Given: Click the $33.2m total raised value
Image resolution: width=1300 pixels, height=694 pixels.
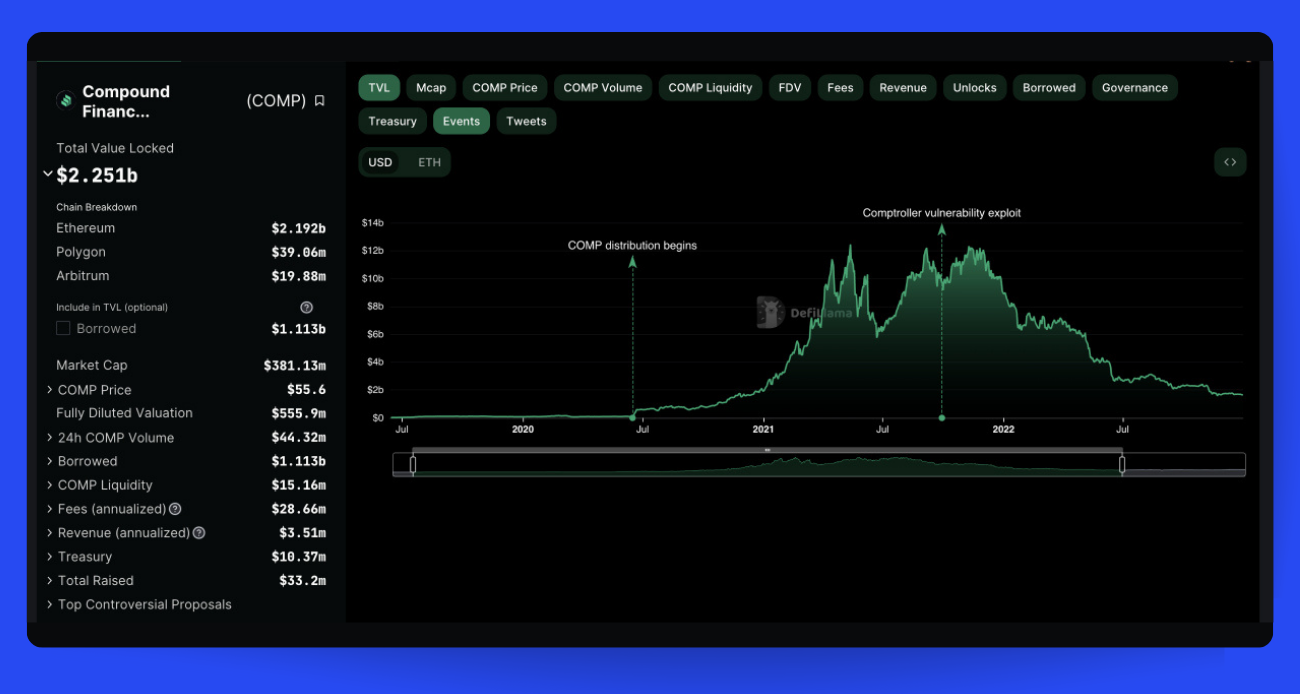Looking at the screenshot, I should [x=303, y=581].
